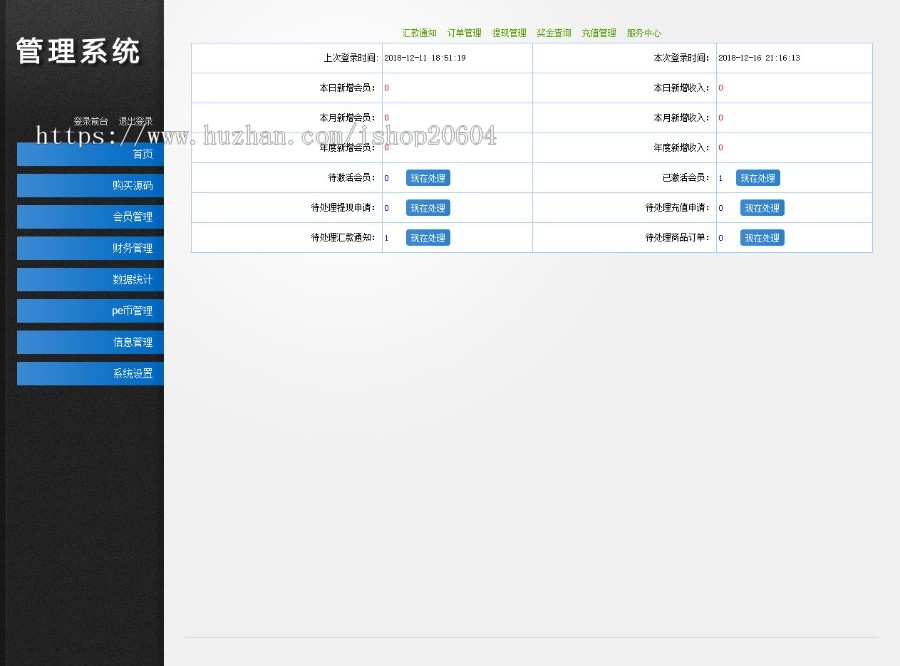Click 现在处理 button for 待处理提现申请

tap(428, 208)
